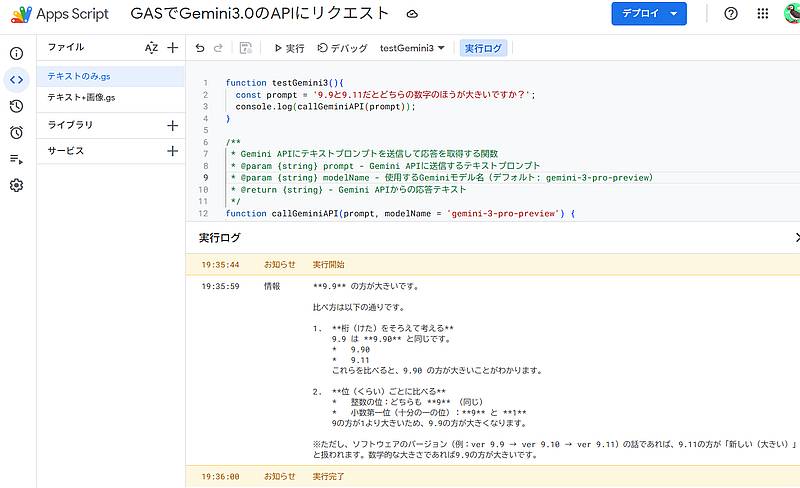The image size is (800, 488).
Task: Click the Redo arrow in toolbar
Action: pos(218,48)
